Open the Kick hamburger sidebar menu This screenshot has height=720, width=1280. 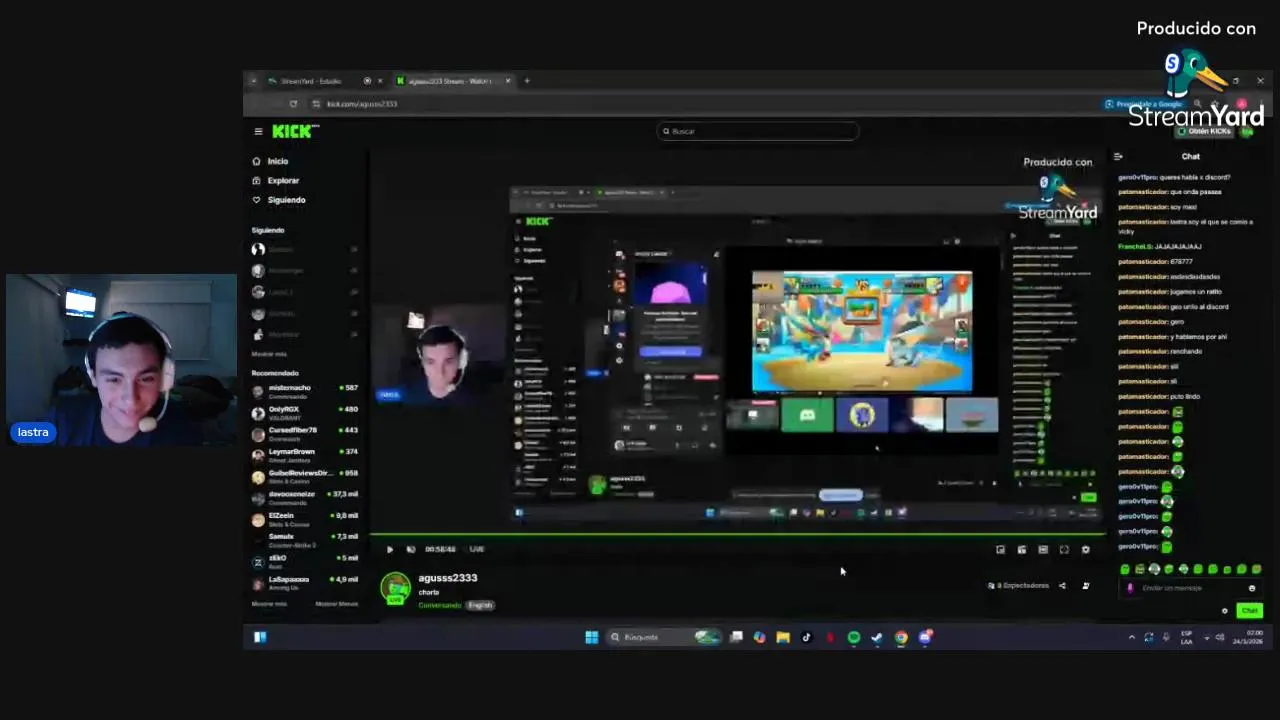click(258, 131)
